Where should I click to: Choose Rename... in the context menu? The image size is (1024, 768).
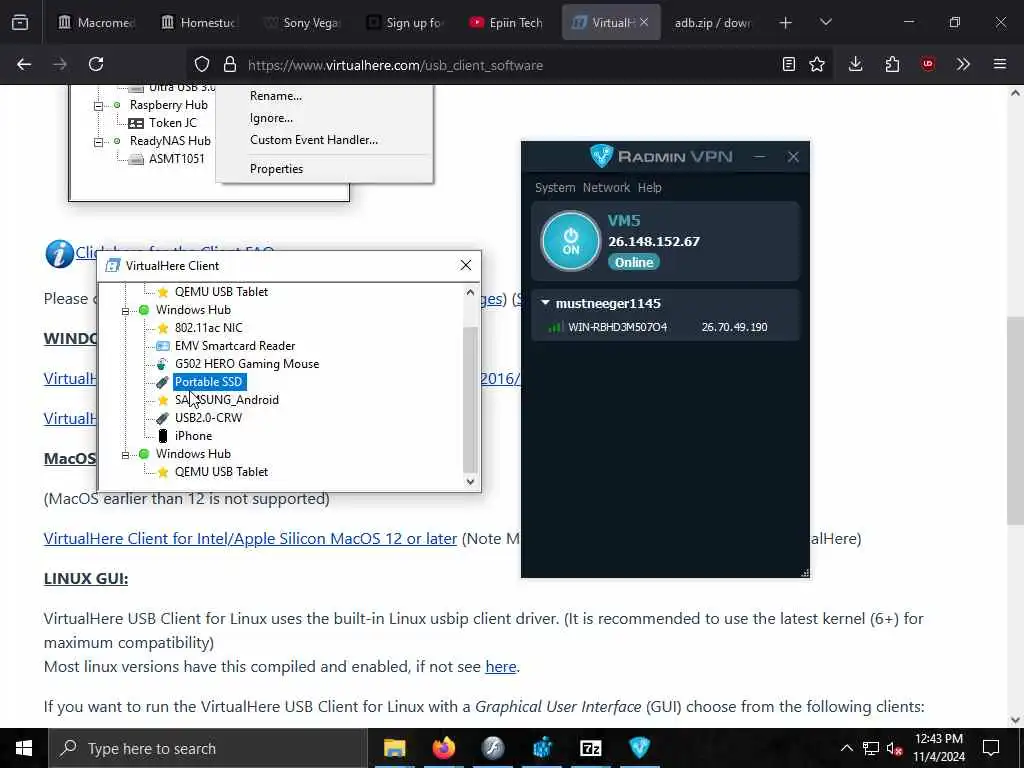tap(276, 96)
